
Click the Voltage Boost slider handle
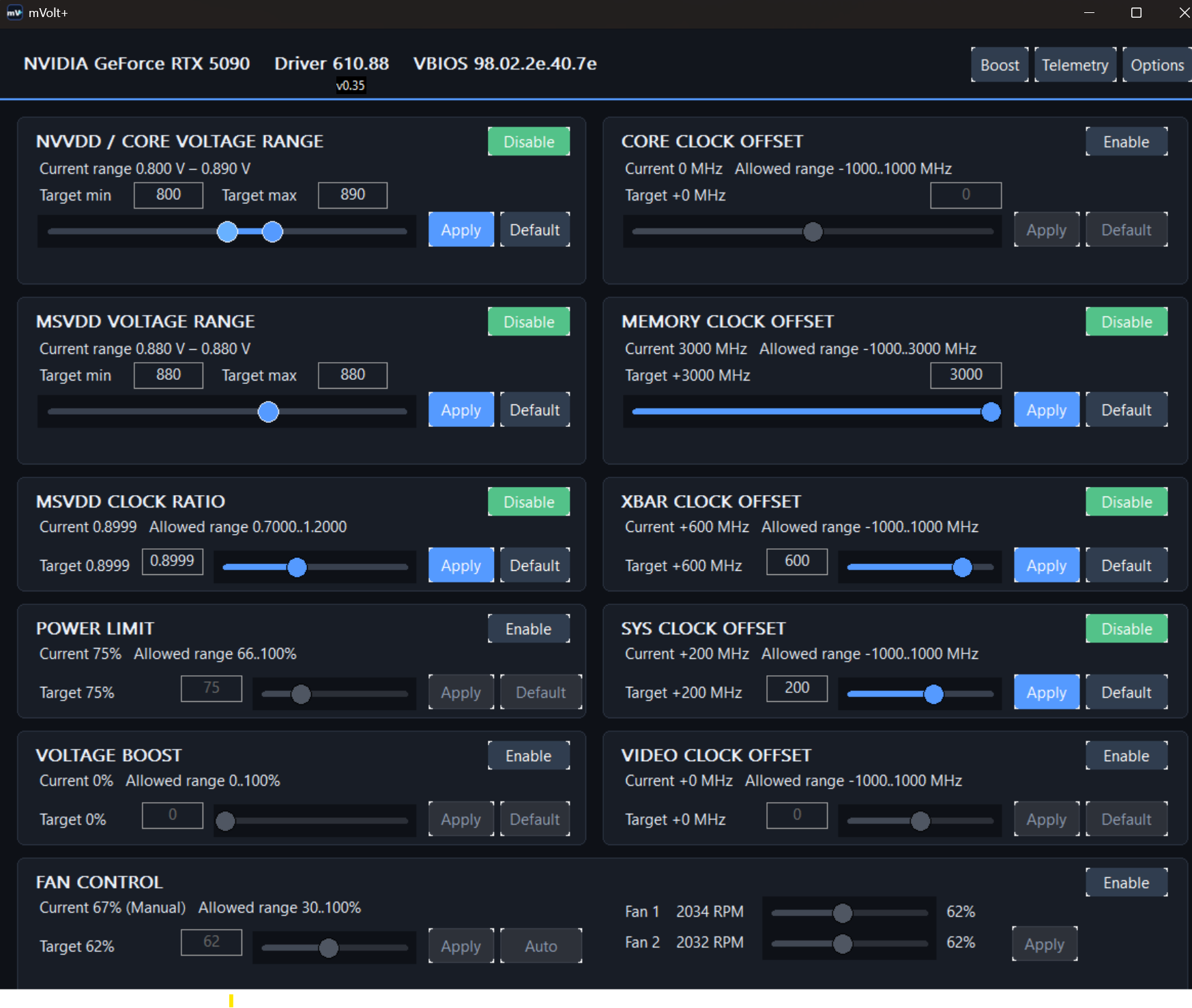(x=225, y=821)
